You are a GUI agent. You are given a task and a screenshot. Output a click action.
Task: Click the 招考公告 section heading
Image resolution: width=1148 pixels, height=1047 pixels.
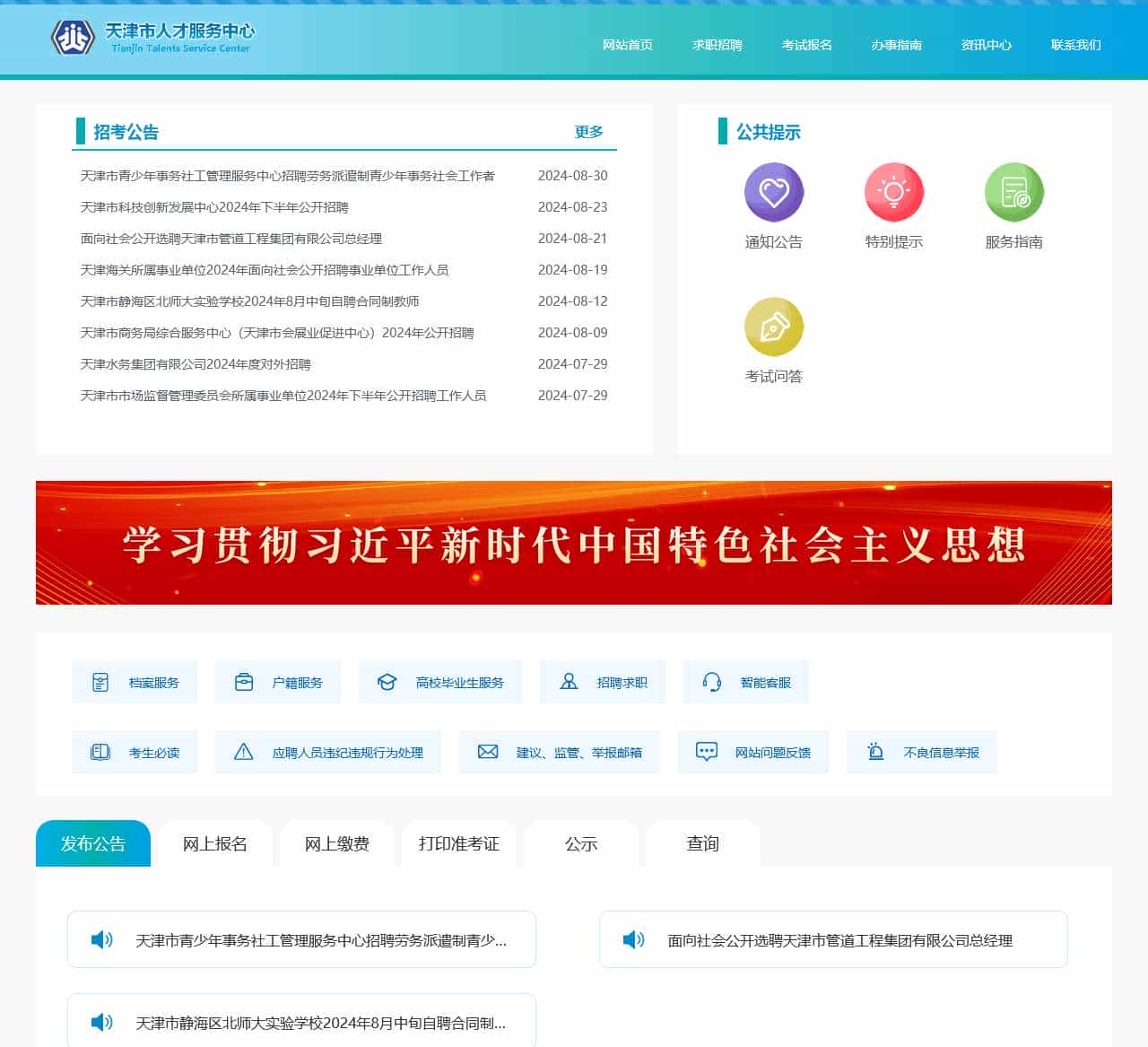tap(126, 132)
